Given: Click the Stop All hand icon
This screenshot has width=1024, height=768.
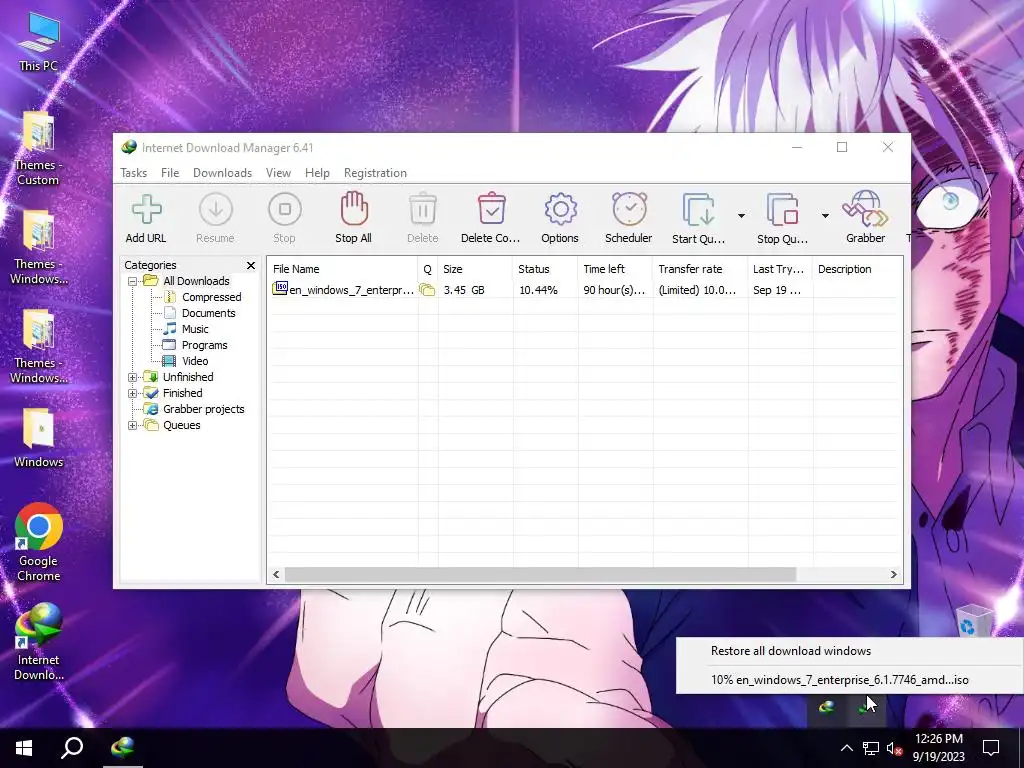Looking at the screenshot, I should pos(354,209).
